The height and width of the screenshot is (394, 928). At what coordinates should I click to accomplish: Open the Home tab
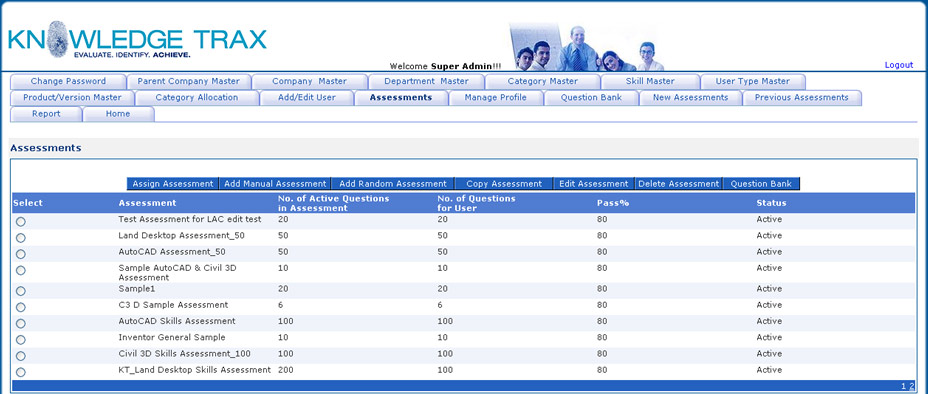pyautogui.click(x=118, y=114)
